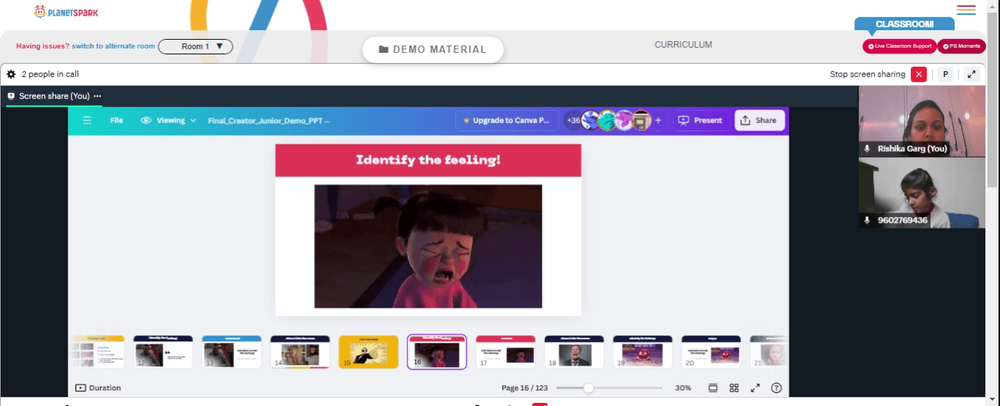
Task: Enter fullscreen in Canva footer
Action: pyautogui.click(x=755, y=388)
